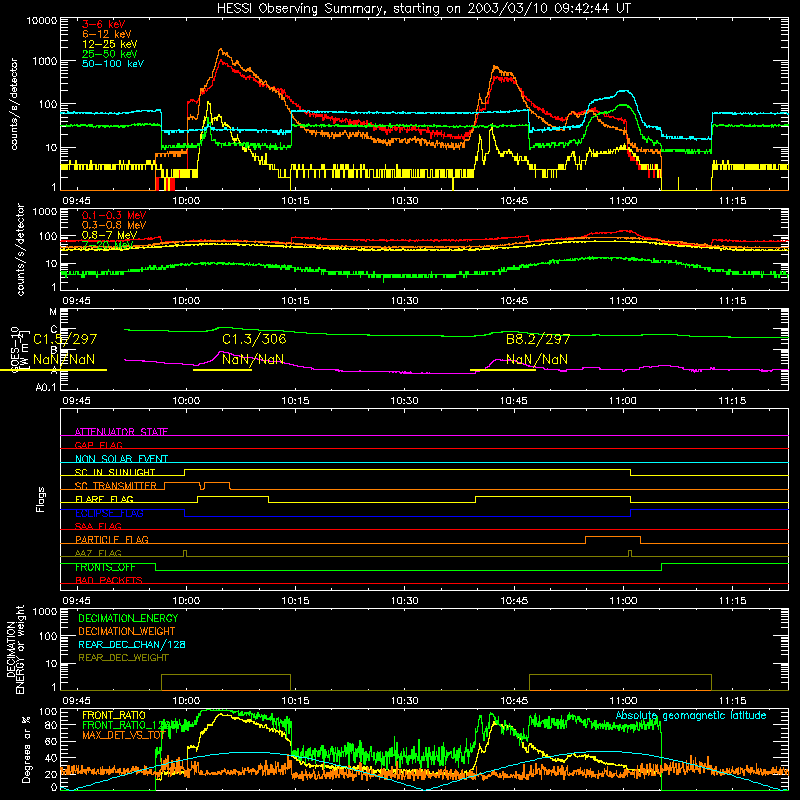800x800 pixels.
Task: Click the REAR_DEC_CHAN/128 legend label
Action: tap(132, 644)
